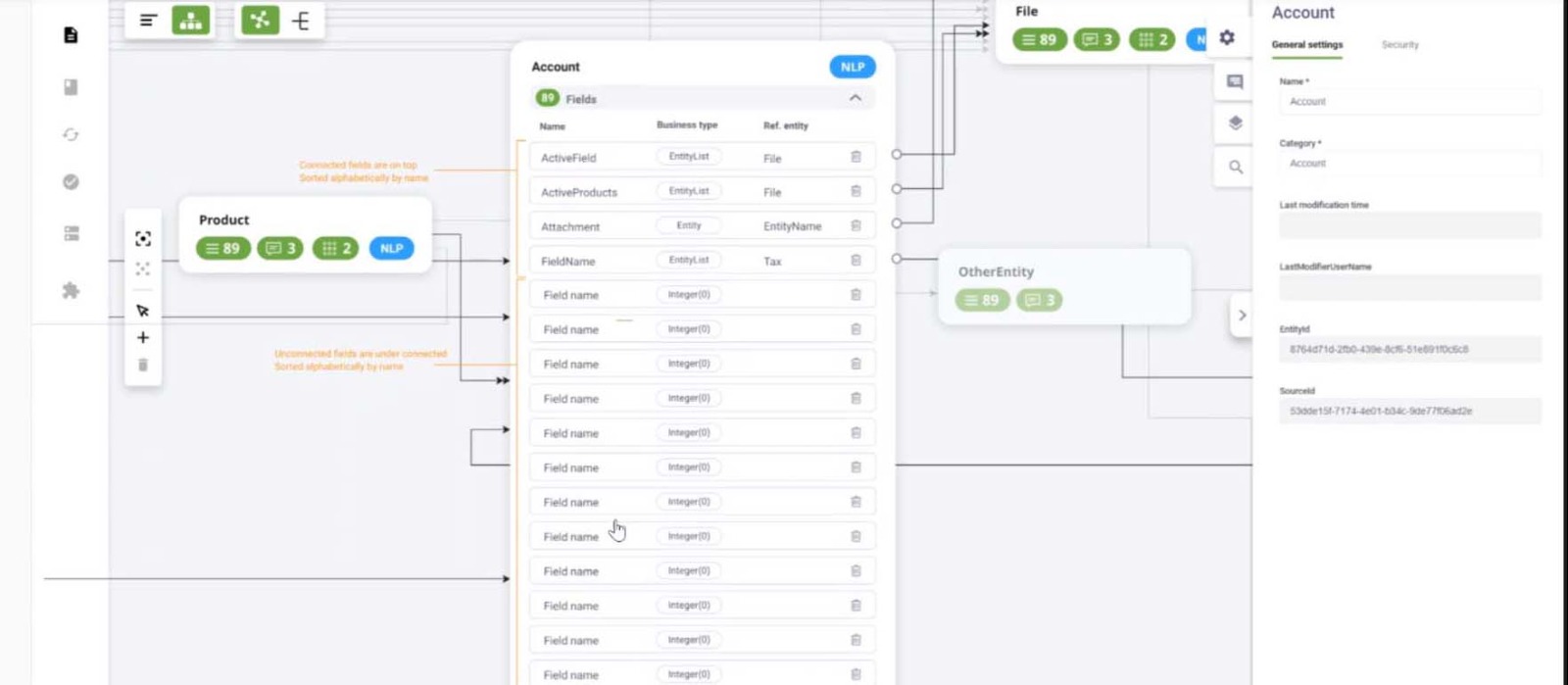Screen dimensions: 1568x685
Task: Delete the ActiveProducts row via trash icon
Action: coord(856,191)
